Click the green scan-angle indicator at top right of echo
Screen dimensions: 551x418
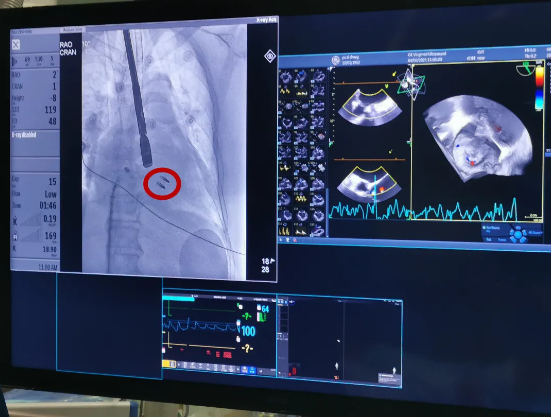(526, 68)
